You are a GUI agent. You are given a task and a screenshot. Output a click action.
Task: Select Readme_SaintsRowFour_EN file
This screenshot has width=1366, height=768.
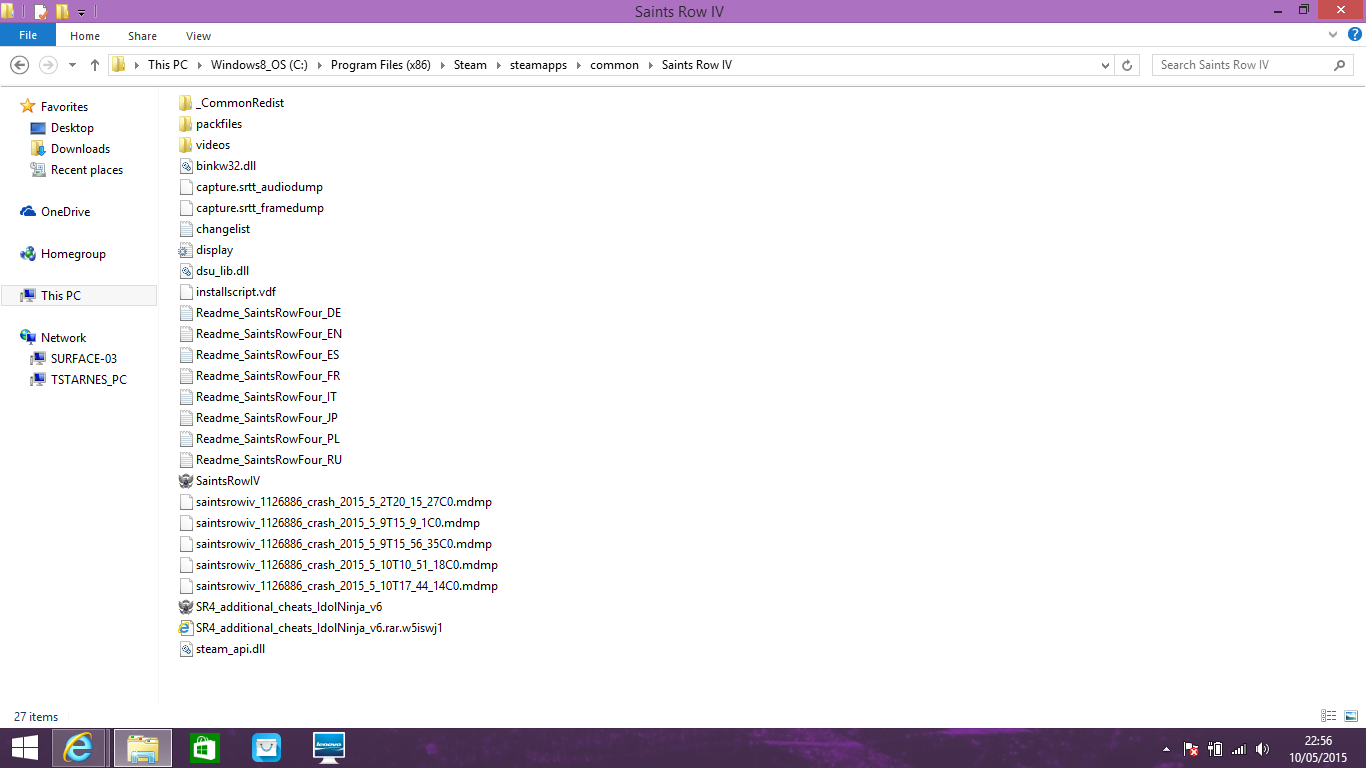[269, 334]
